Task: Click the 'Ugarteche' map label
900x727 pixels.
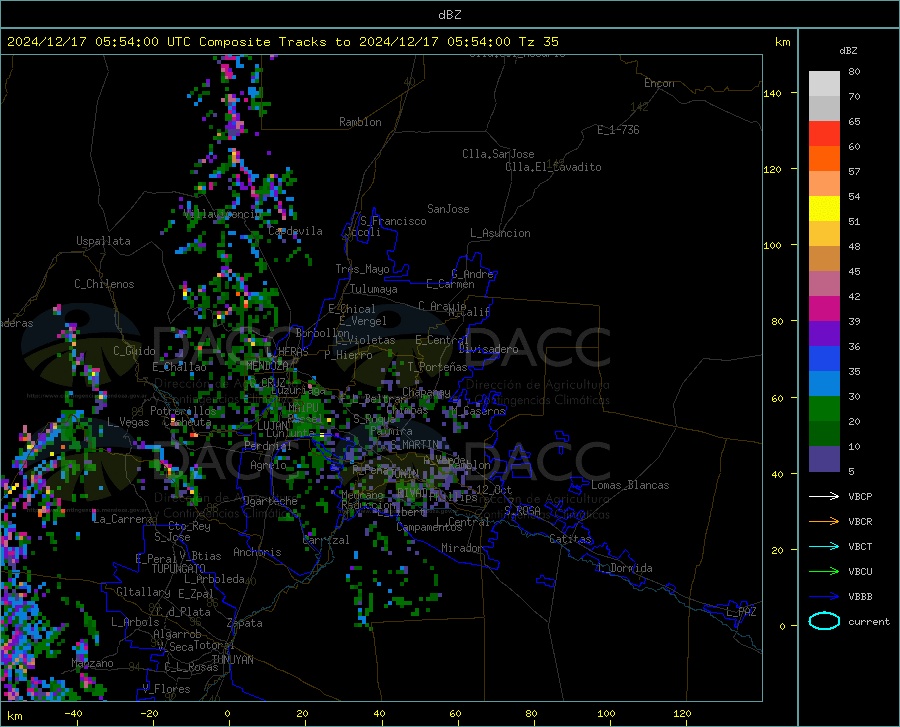Action: point(270,501)
